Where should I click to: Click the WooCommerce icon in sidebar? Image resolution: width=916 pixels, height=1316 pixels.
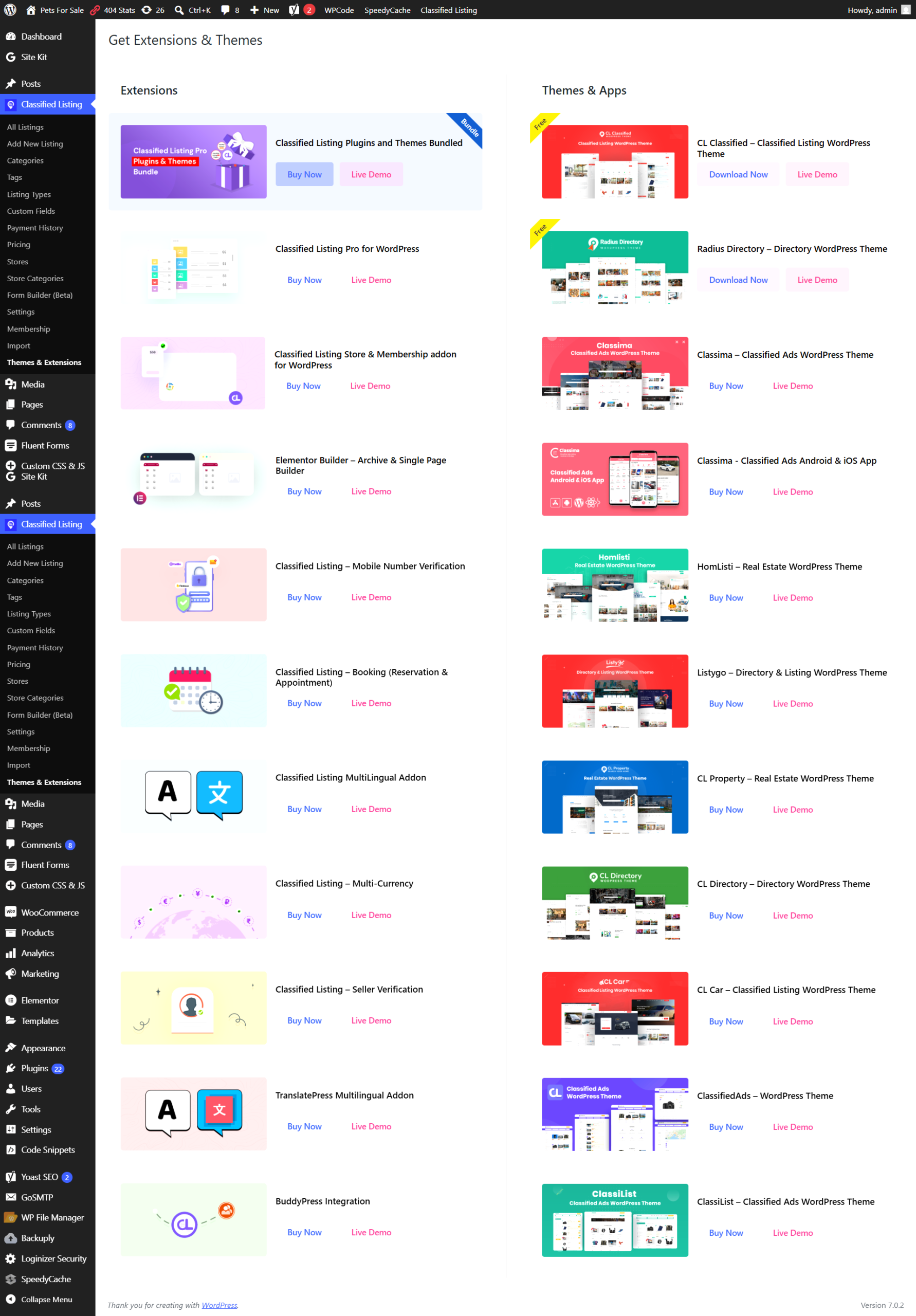(x=10, y=912)
